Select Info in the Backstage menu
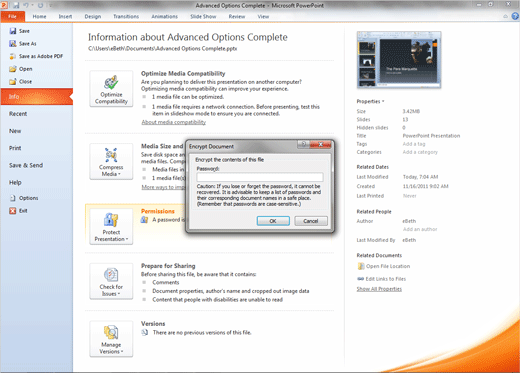Screen dimensions: 520x373 pos(36,97)
